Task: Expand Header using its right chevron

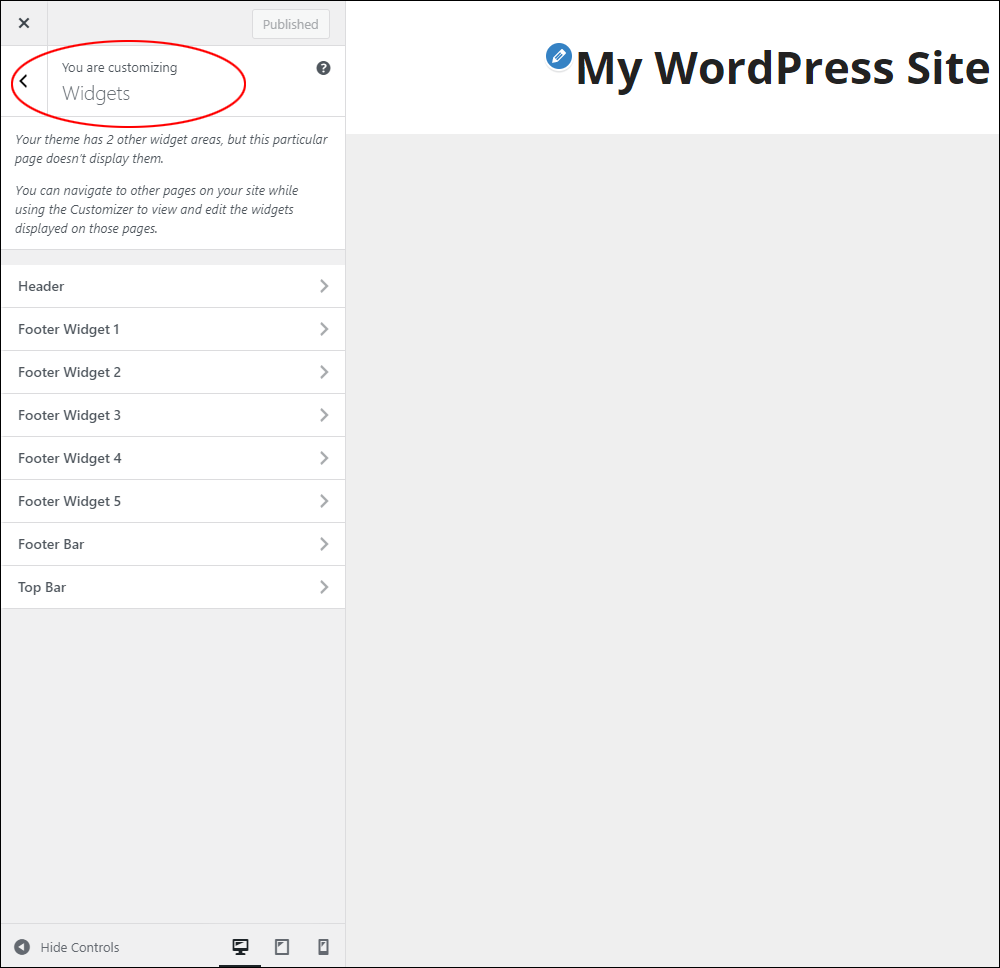Action: tap(324, 286)
